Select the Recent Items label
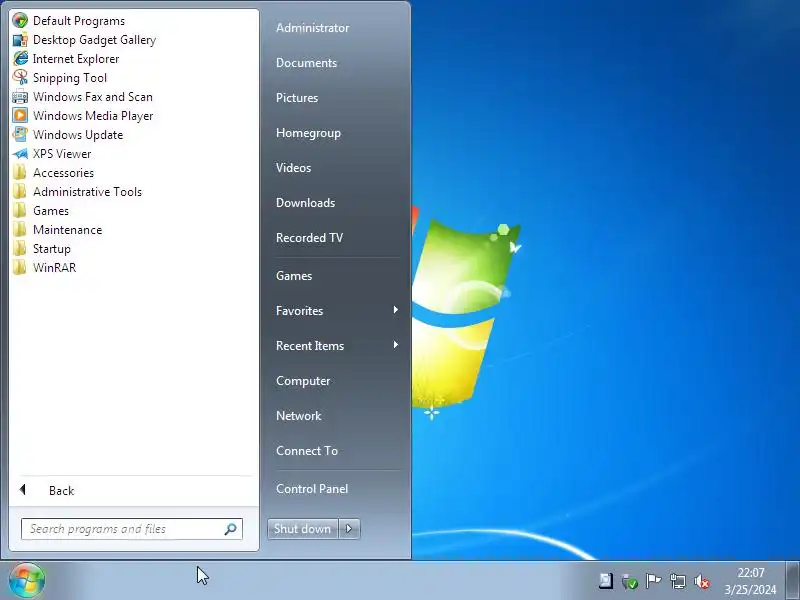This screenshot has height=600, width=800. click(310, 346)
